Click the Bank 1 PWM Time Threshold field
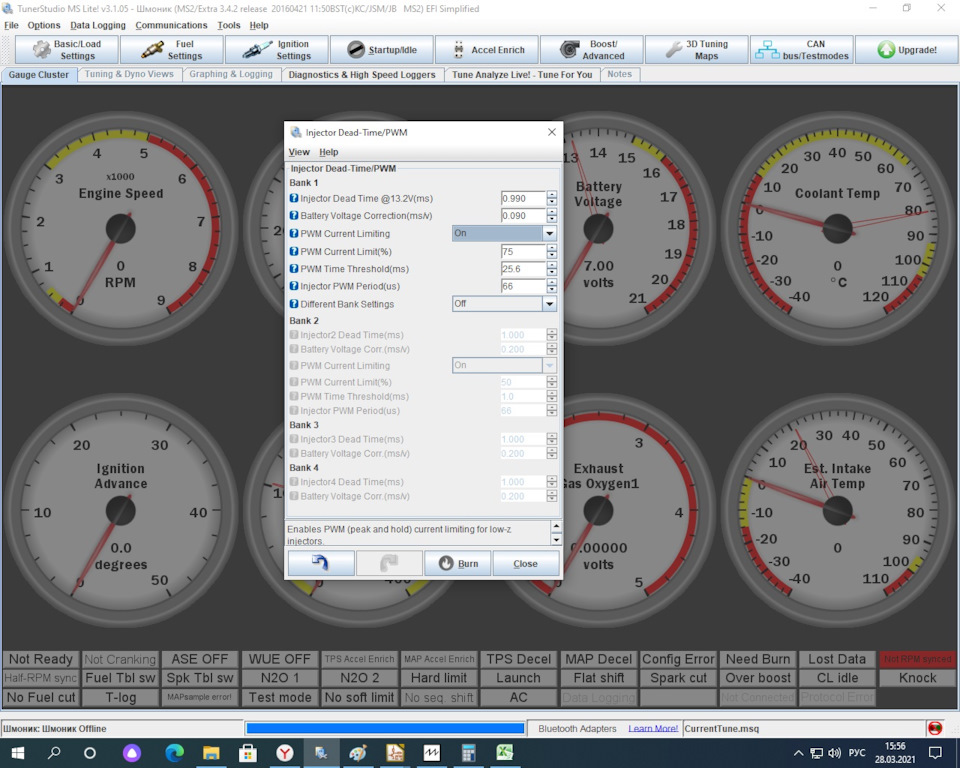 click(x=523, y=268)
